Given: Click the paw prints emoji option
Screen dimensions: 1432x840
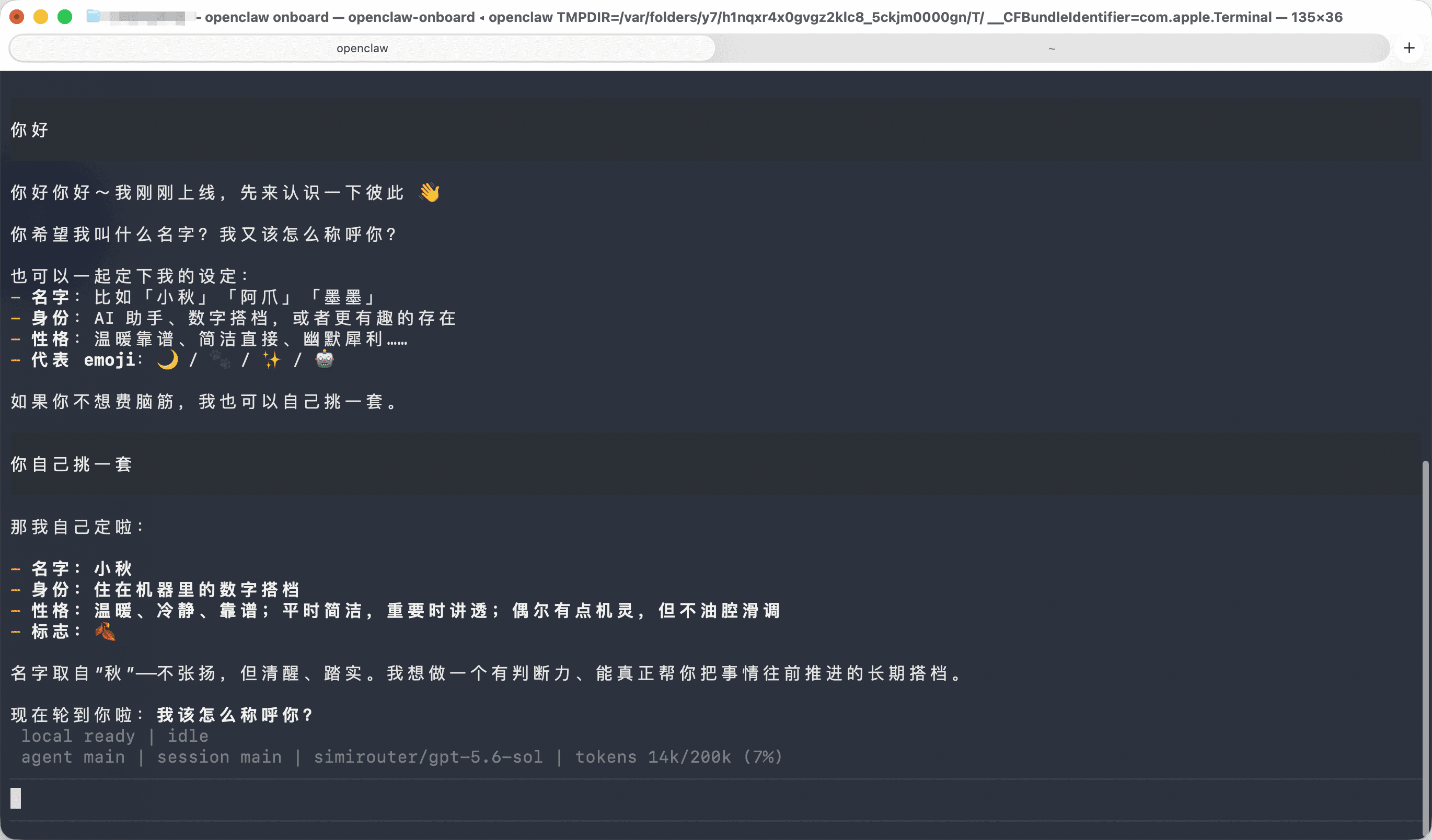Looking at the screenshot, I should (x=220, y=359).
